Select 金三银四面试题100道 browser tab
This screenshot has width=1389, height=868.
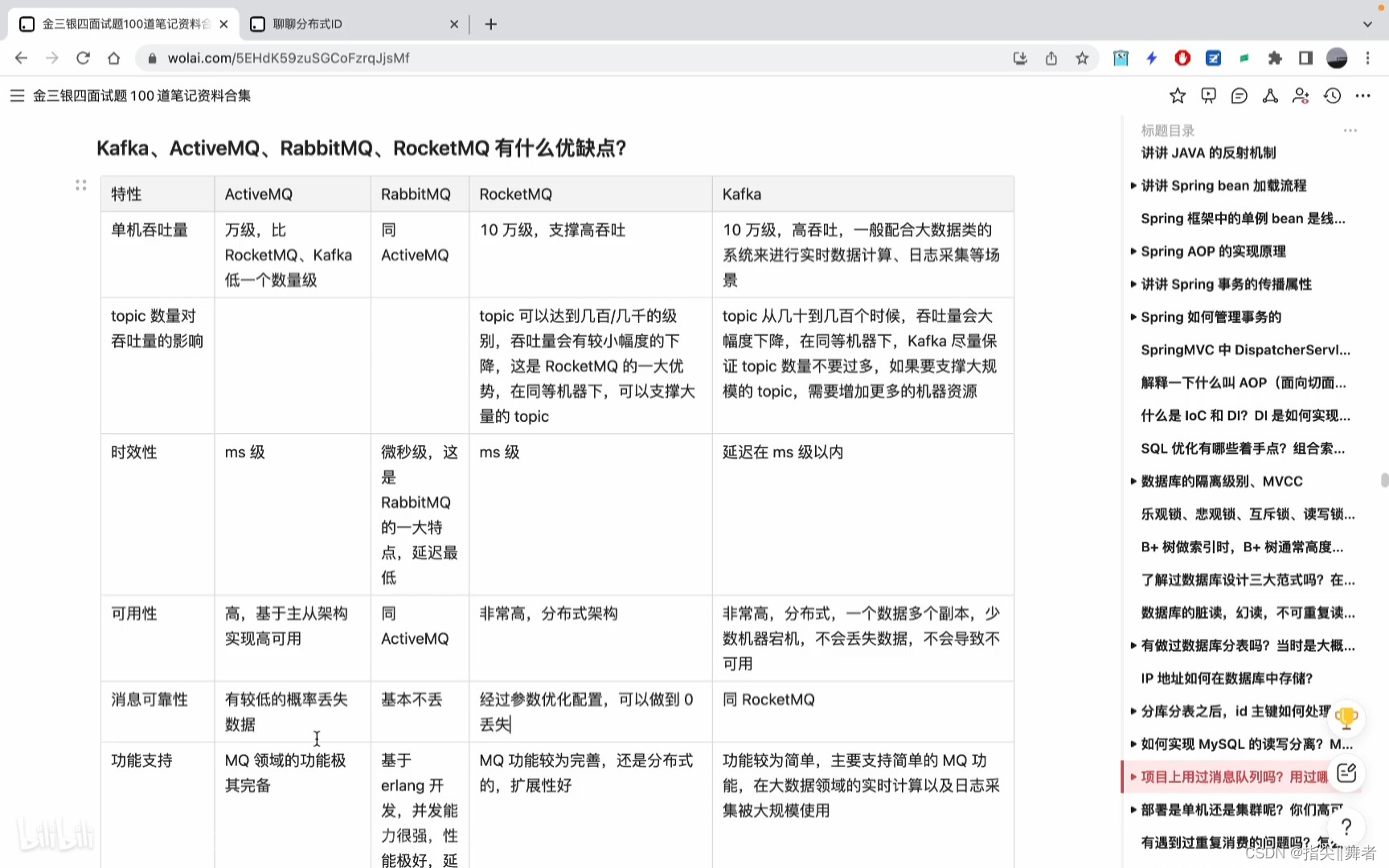pos(125,24)
